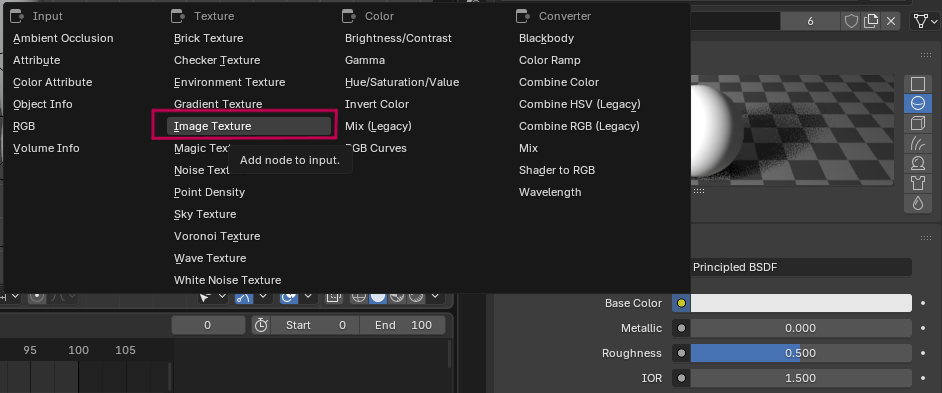Click the material preview sphere thumbnail
This screenshot has width=942, height=393.
pos(718,130)
